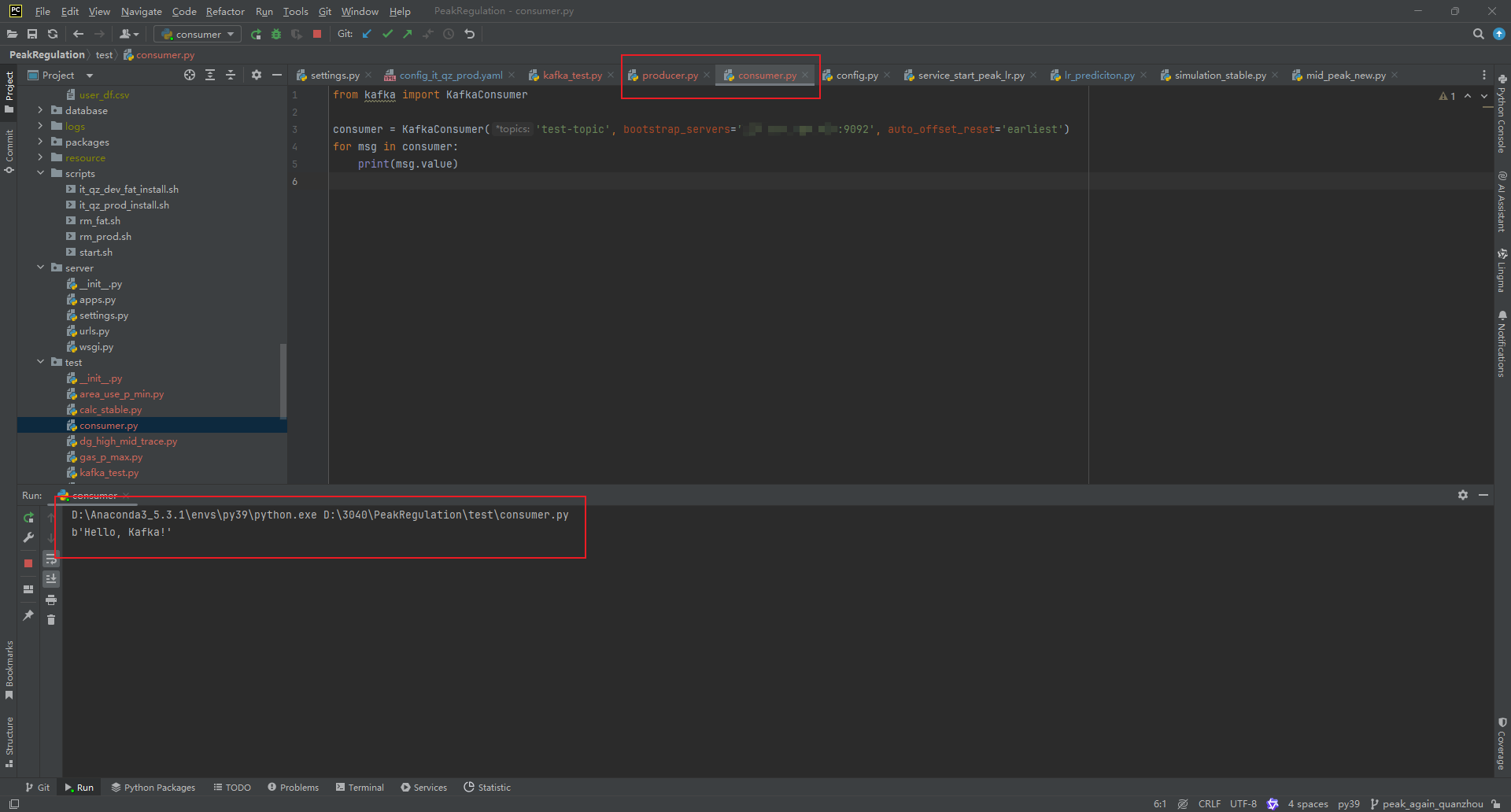Collapse the scripts folder

coord(40,173)
